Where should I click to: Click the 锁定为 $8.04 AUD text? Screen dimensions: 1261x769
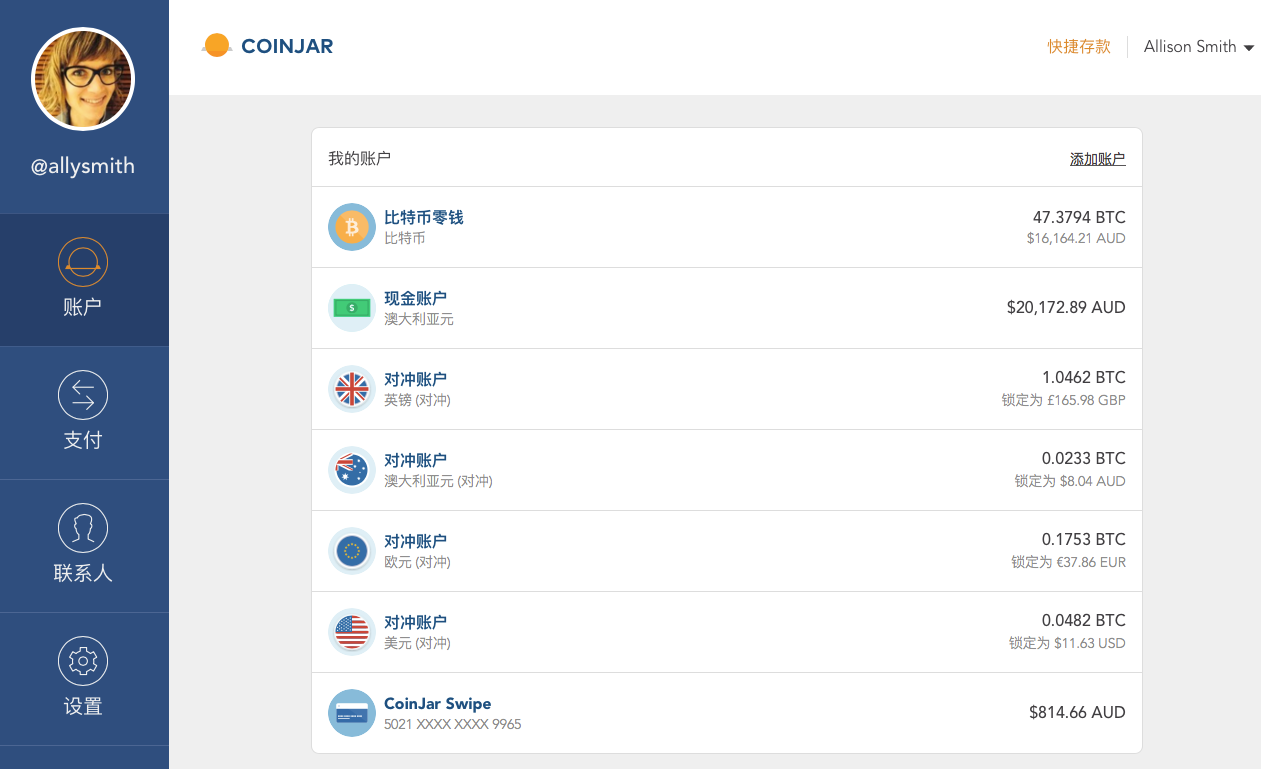point(1070,481)
